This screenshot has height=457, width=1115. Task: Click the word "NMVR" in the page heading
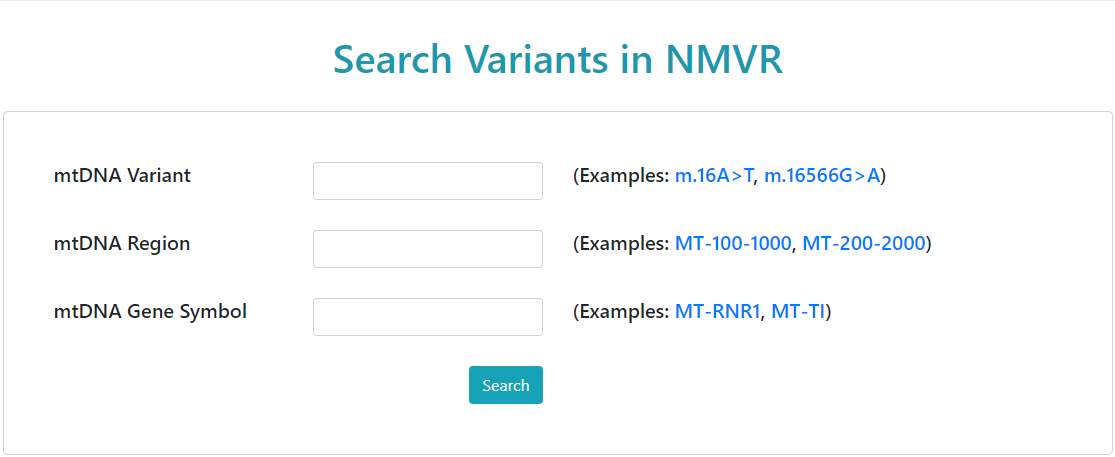point(724,60)
